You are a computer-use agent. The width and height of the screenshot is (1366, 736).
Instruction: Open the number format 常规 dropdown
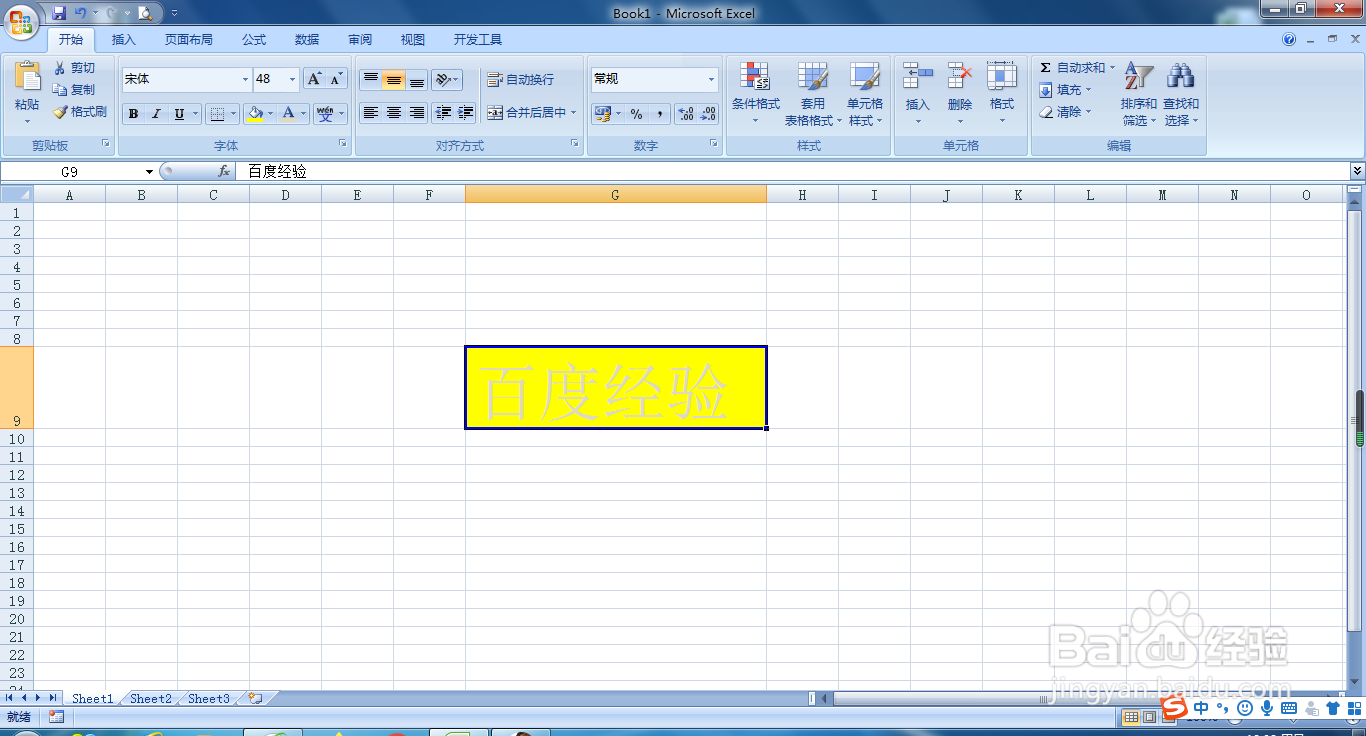712,79
